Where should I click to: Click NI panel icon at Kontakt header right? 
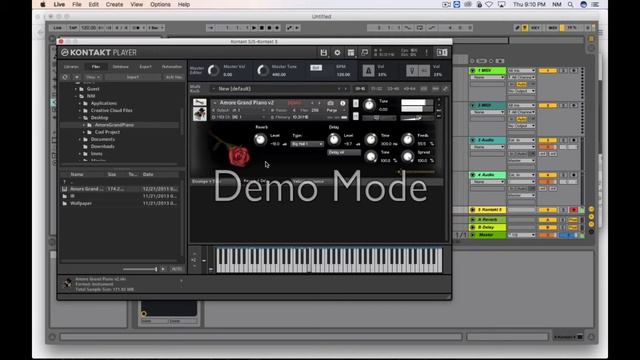[442, 53]
